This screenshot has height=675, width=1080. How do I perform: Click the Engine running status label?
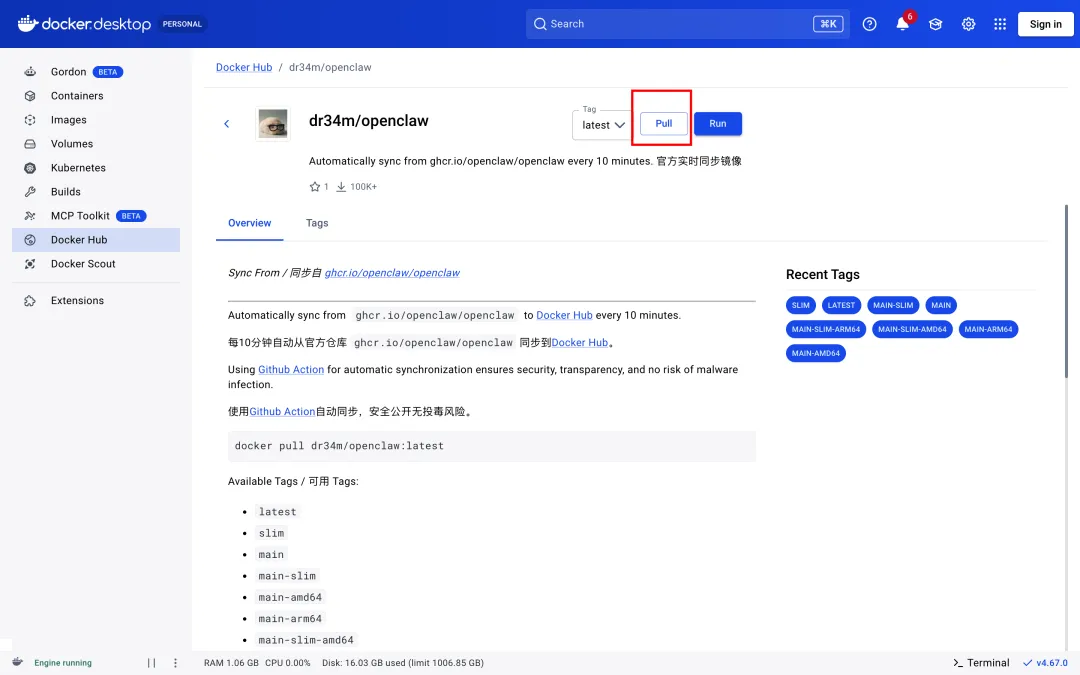(63, 663)
